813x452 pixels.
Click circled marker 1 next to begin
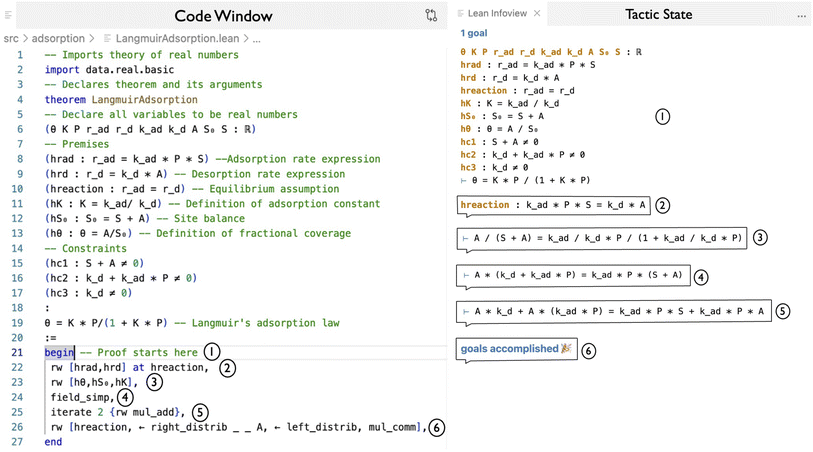point(212,352)
